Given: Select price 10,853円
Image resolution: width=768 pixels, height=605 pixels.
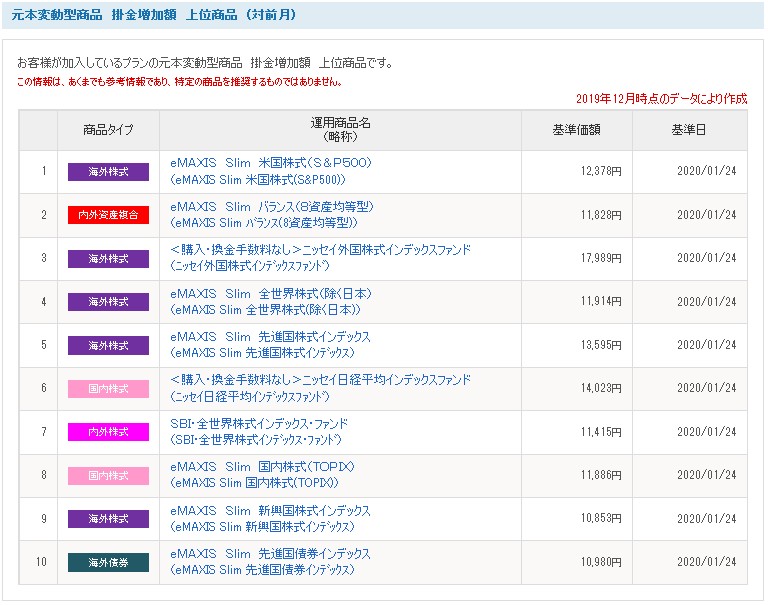Looking at the screenshot, I should tap(601, 518).
